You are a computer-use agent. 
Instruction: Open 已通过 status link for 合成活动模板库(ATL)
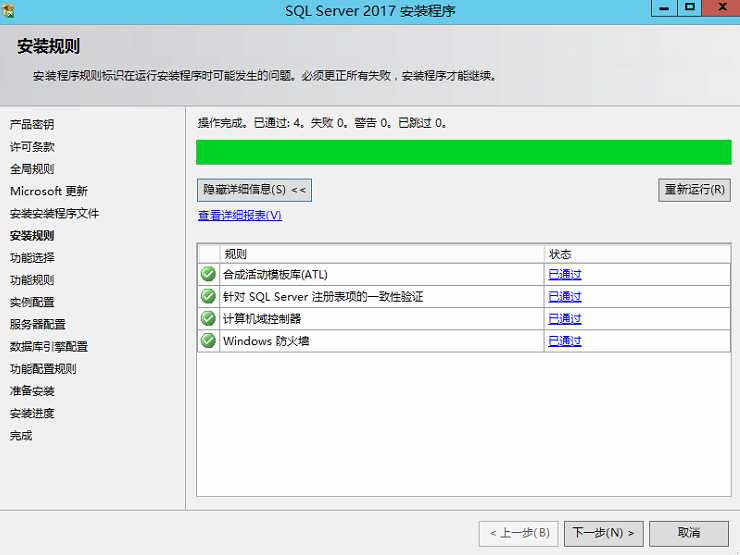564,275
